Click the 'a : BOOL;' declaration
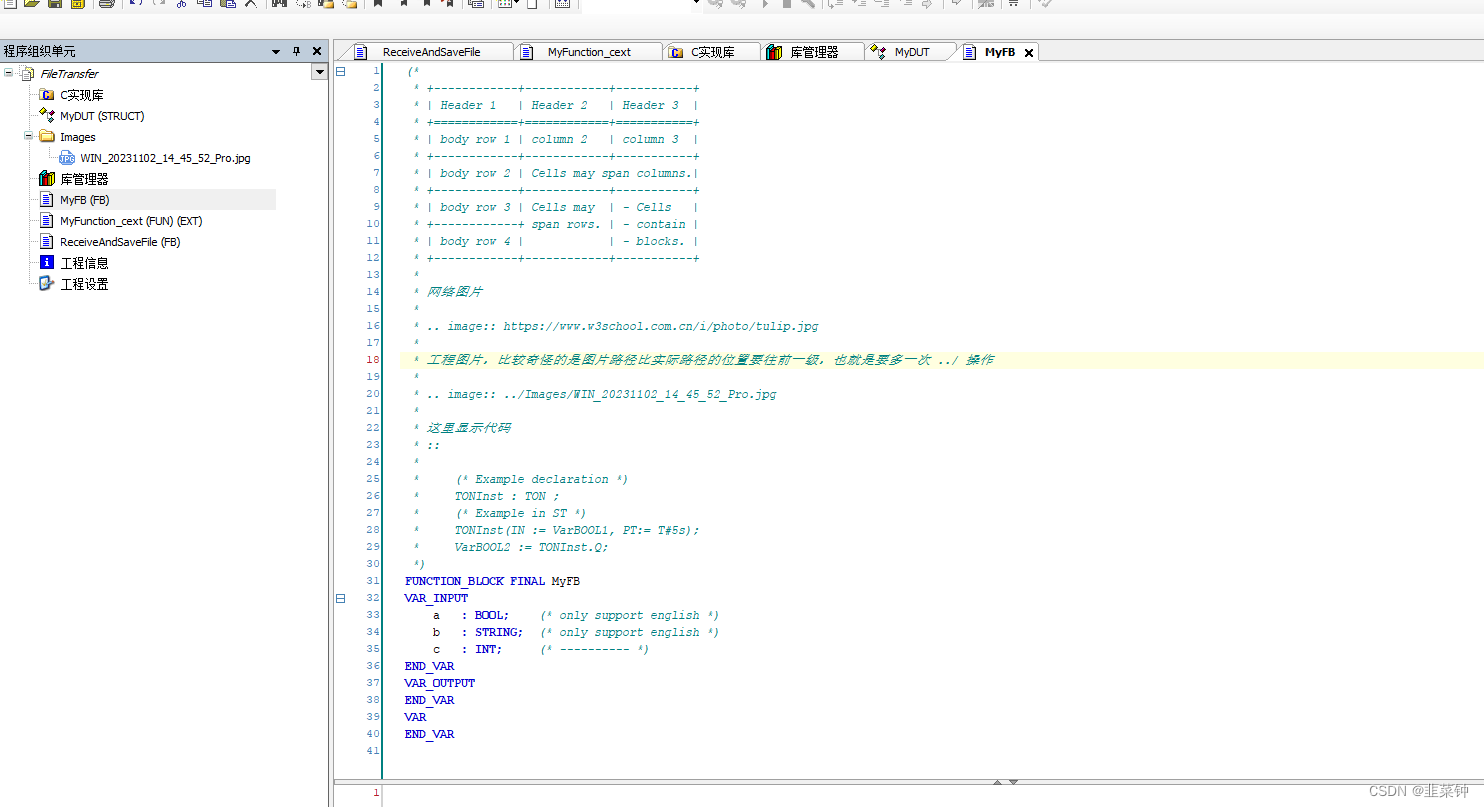This screenshot has width=1484, height=807. point(471,615)
